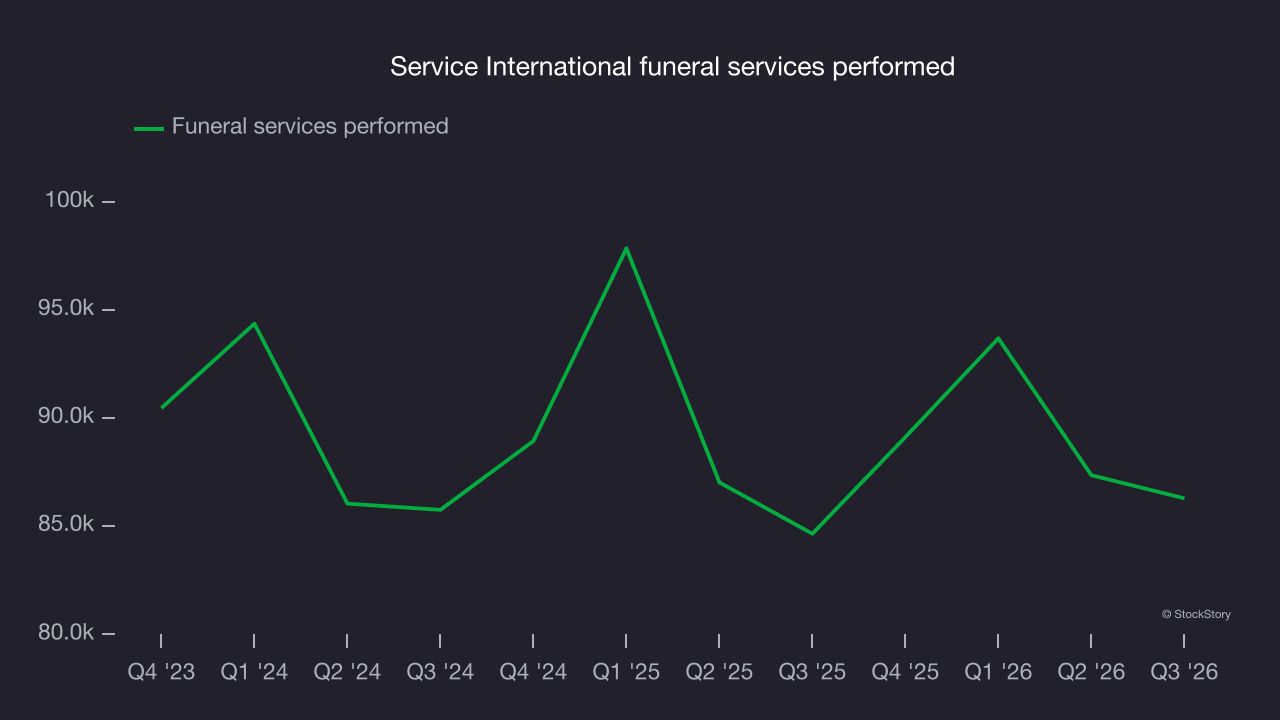Click the "Q2 '25" x-axis label
Screen dimensions: 1280x720
[719, 672]
